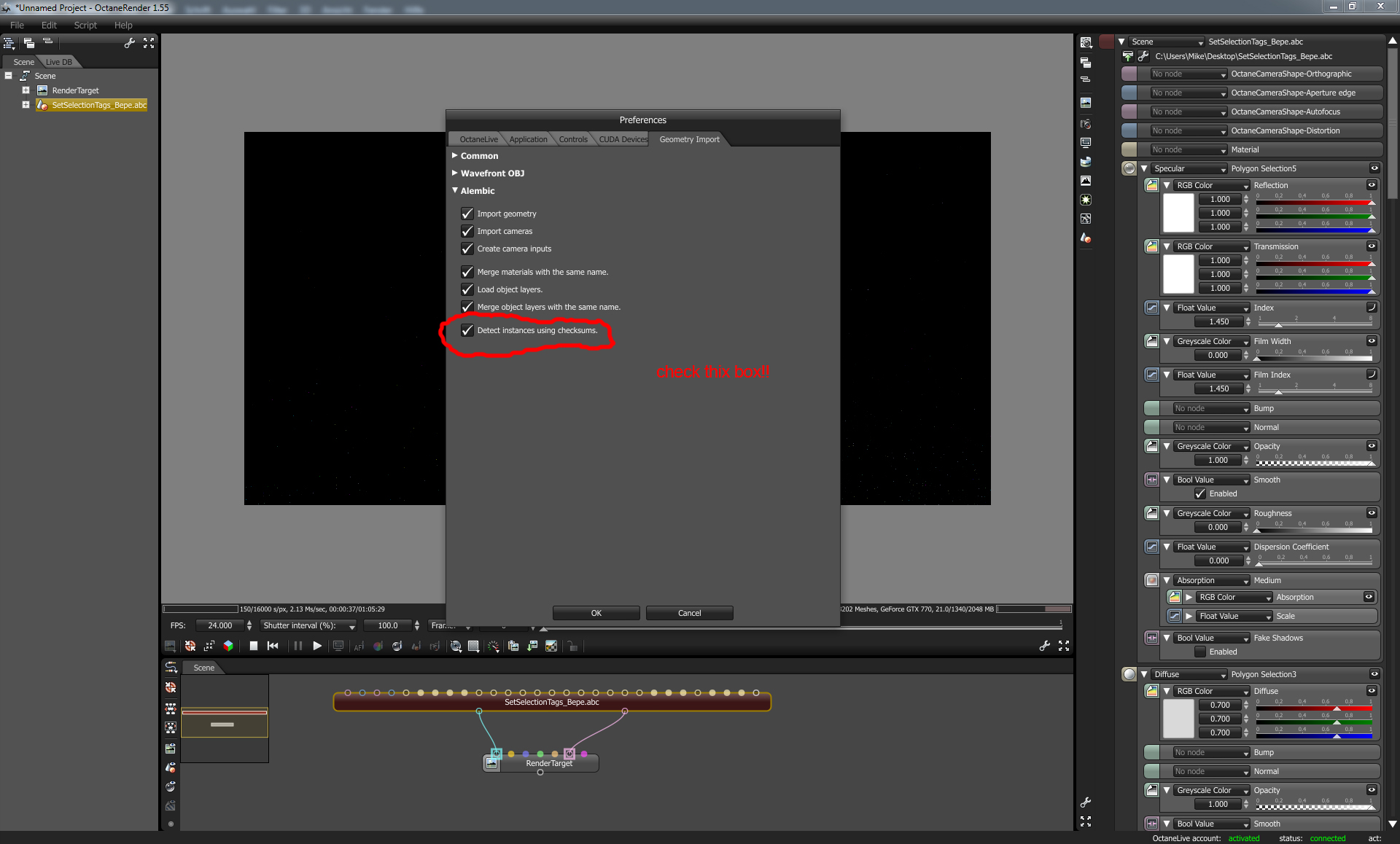Screen dimensions: 1400x844
Task: Toggle the Import cameras checkbox
Action: [x=467, y=231]
